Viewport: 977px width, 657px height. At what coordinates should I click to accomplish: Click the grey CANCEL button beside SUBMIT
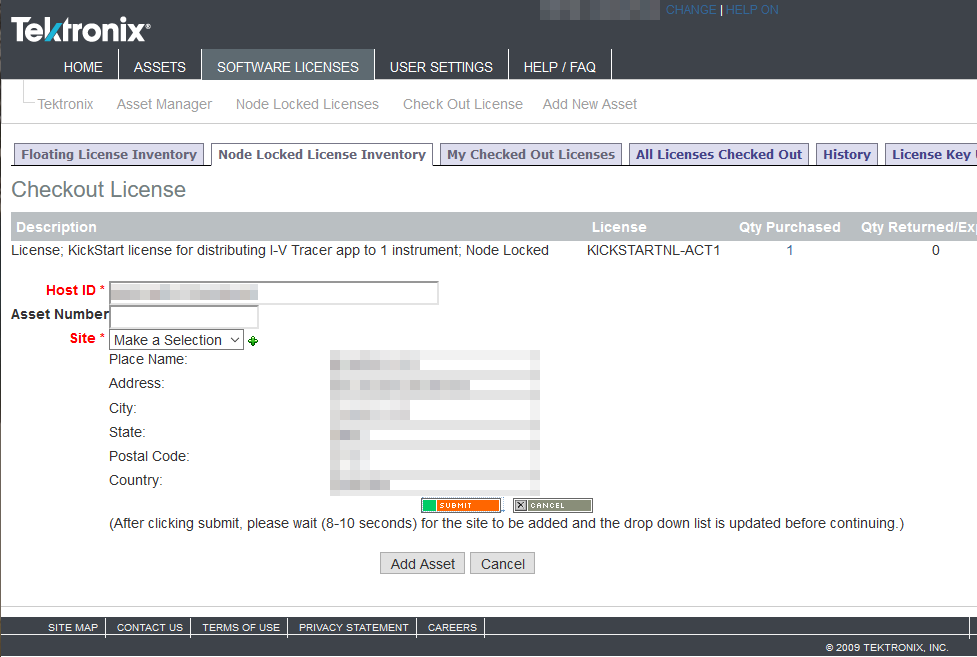pos(553,506)
